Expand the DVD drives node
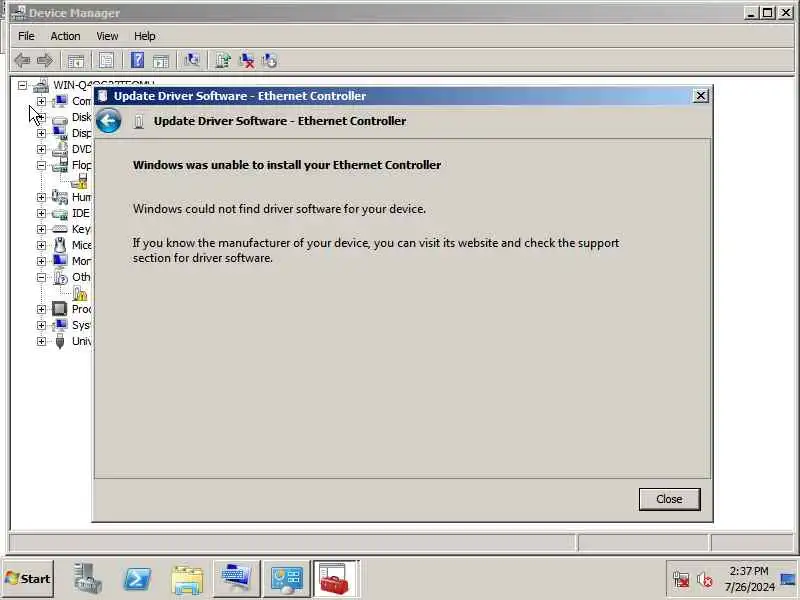The width and height of the screenshot is (800, 600). click(41, 149)
